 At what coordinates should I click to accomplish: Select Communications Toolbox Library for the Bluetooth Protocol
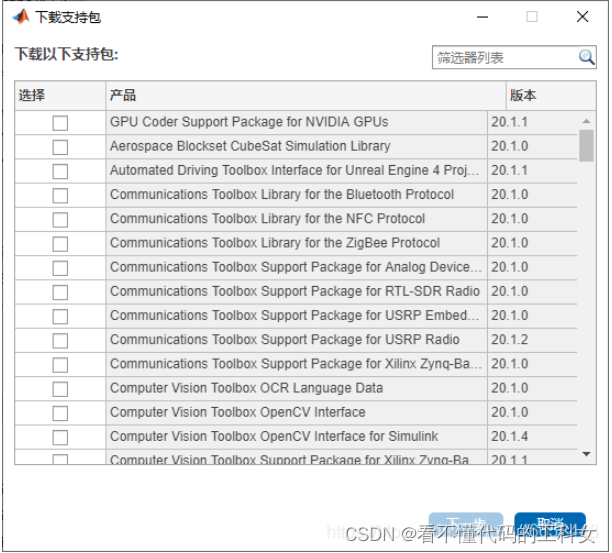point(282,194)
